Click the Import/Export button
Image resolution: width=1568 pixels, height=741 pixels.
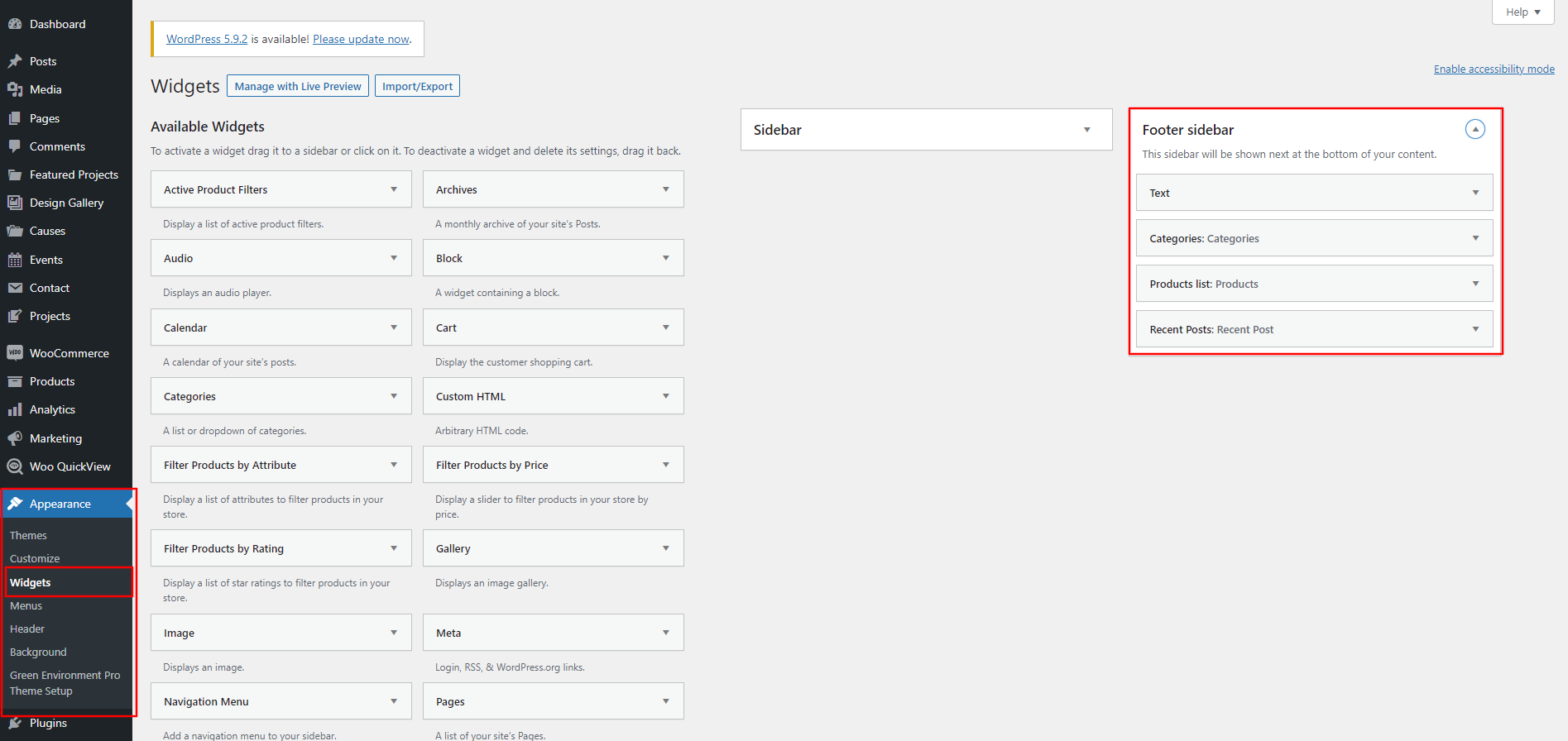coord(417,86)
